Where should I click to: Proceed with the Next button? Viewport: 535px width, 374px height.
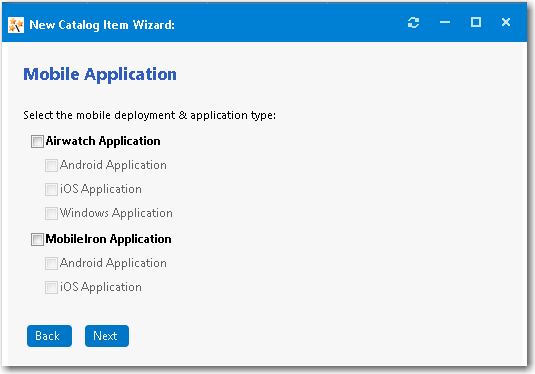click(x=107, y=336)
